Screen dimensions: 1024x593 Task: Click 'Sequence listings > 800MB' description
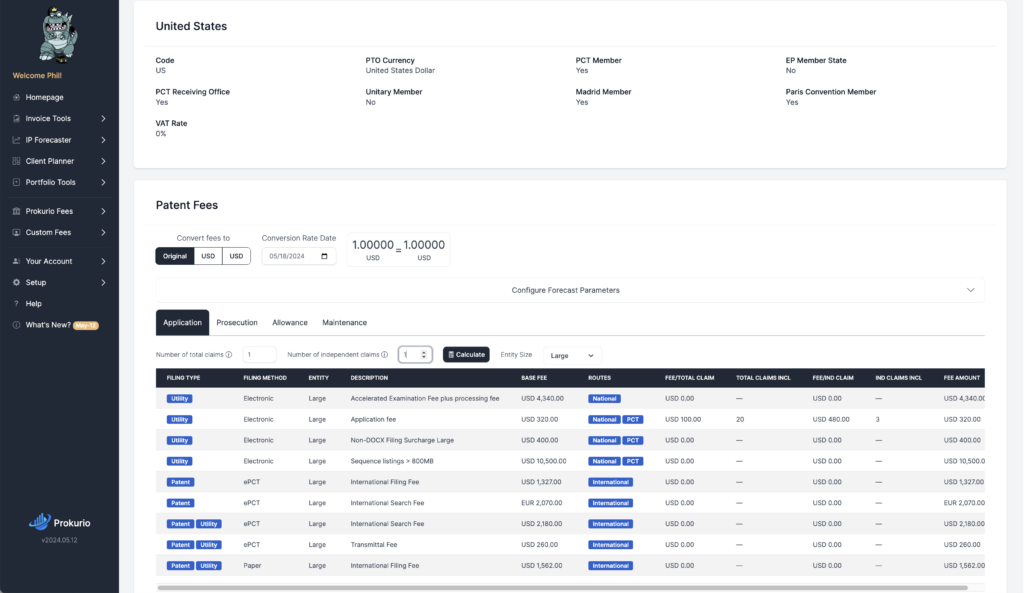coord(392,461)
